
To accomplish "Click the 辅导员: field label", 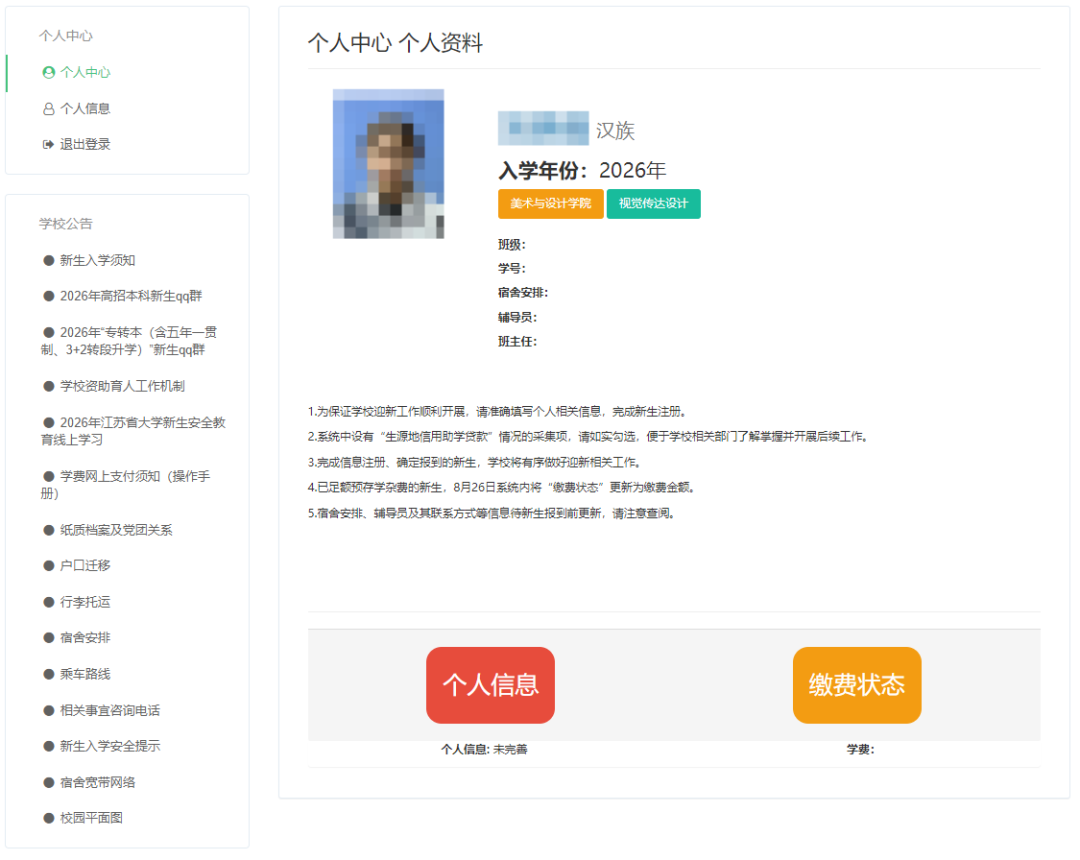I will tap(517, 317).
